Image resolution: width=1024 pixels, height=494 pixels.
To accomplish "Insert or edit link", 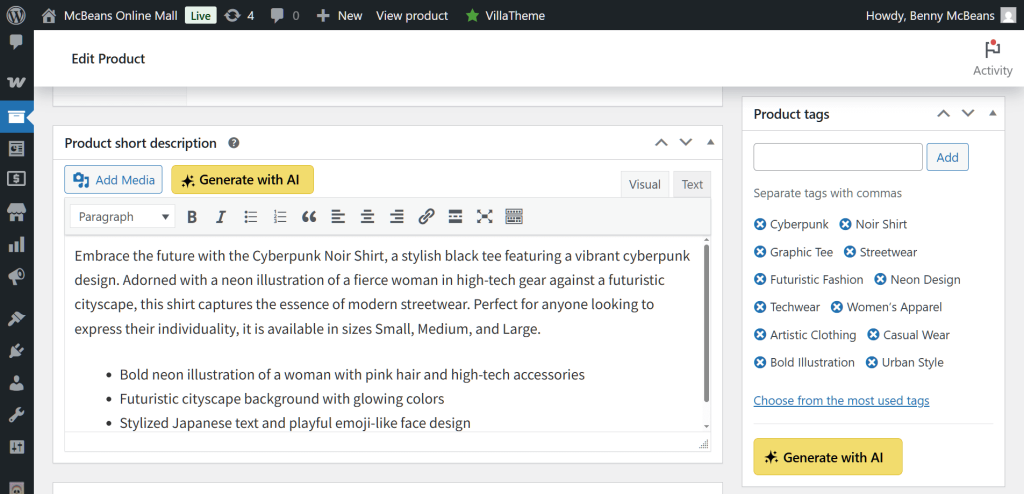I will click(426, 217).
